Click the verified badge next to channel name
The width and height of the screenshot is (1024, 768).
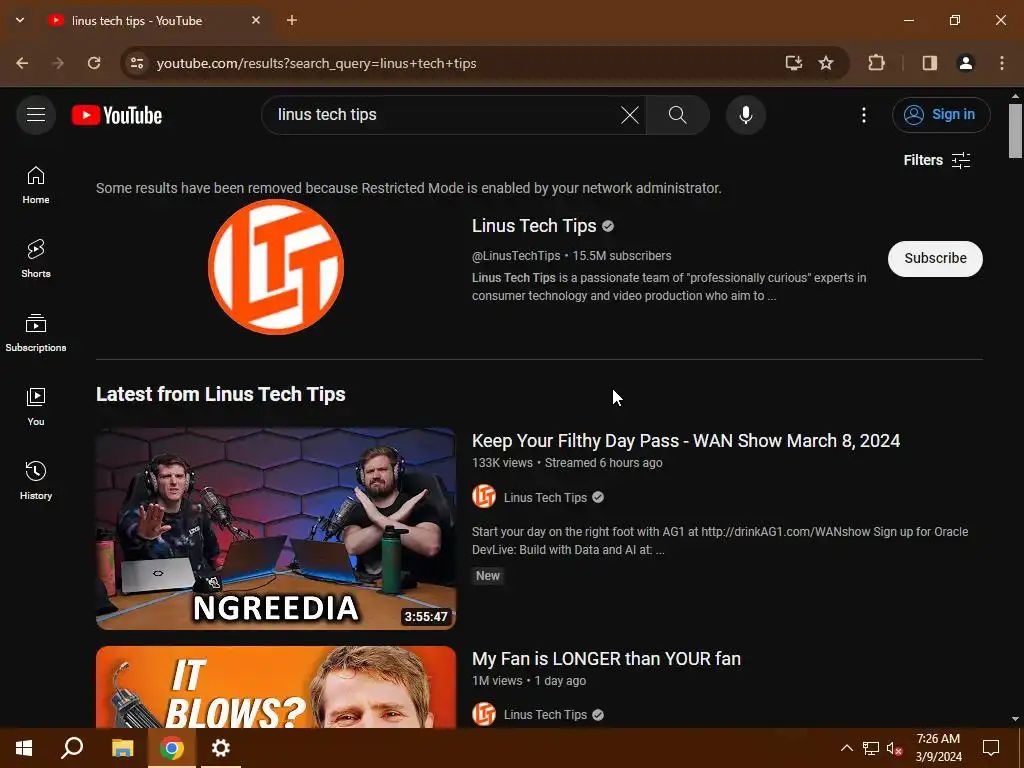pos(608,226)
